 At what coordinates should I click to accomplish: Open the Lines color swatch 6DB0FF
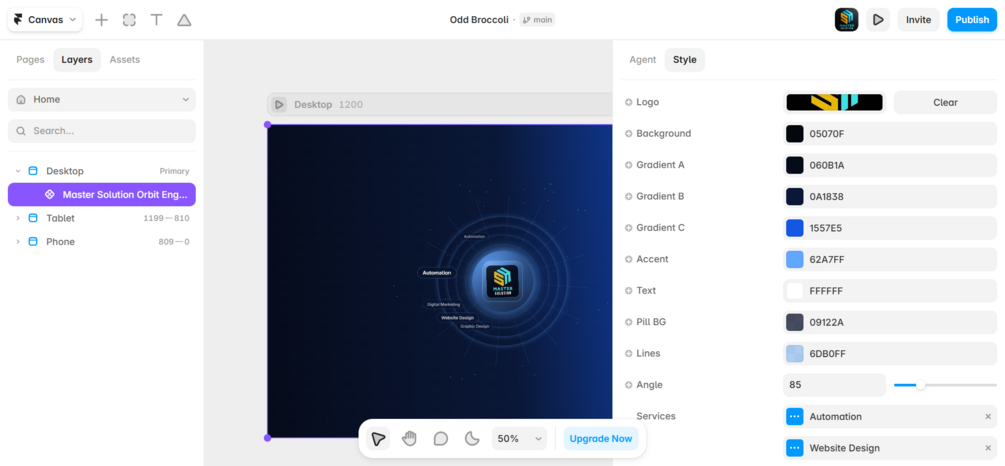click(x=795, y=354)
